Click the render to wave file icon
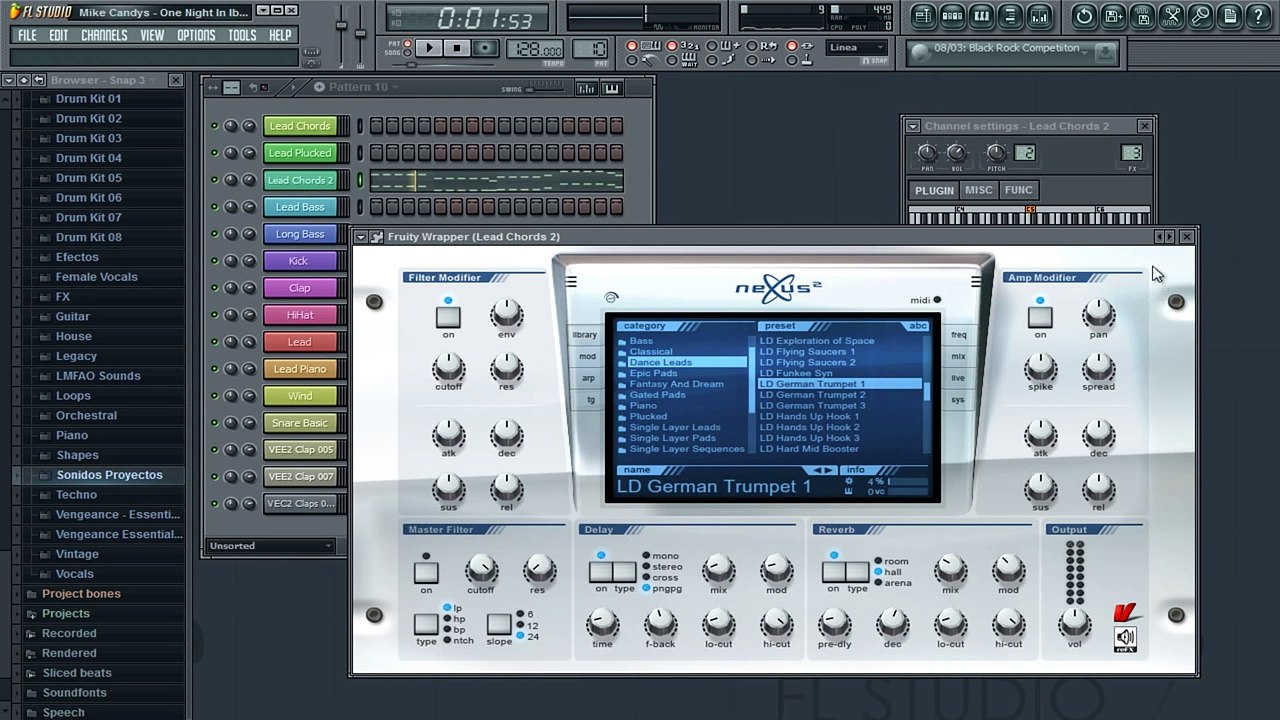The height and width of the screenshot is (720, 1280). pos(1142,16)
